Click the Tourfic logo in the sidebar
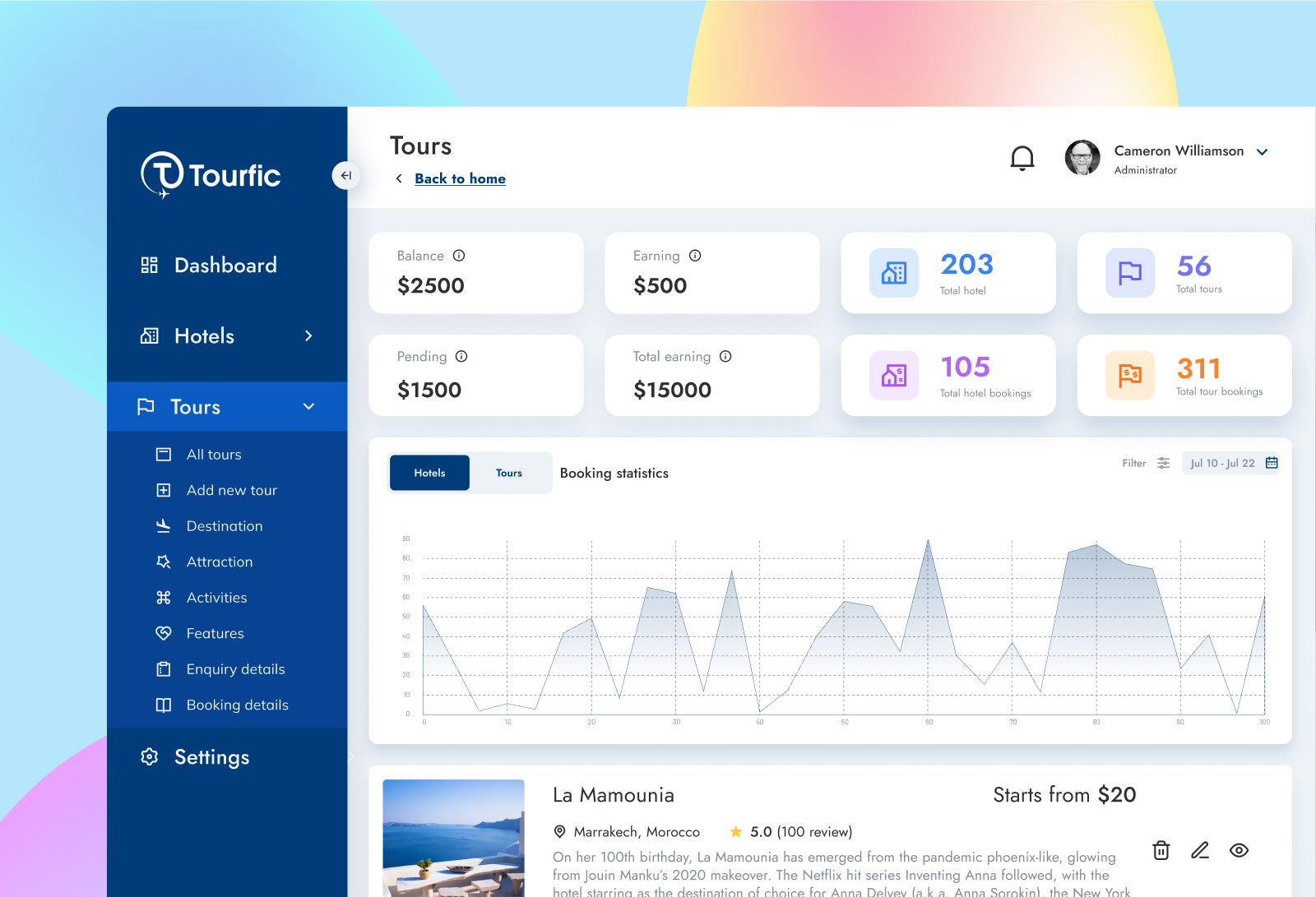The height and width of the screenshot is (897, 1316). pyautogui.click(x=211, y=174)
